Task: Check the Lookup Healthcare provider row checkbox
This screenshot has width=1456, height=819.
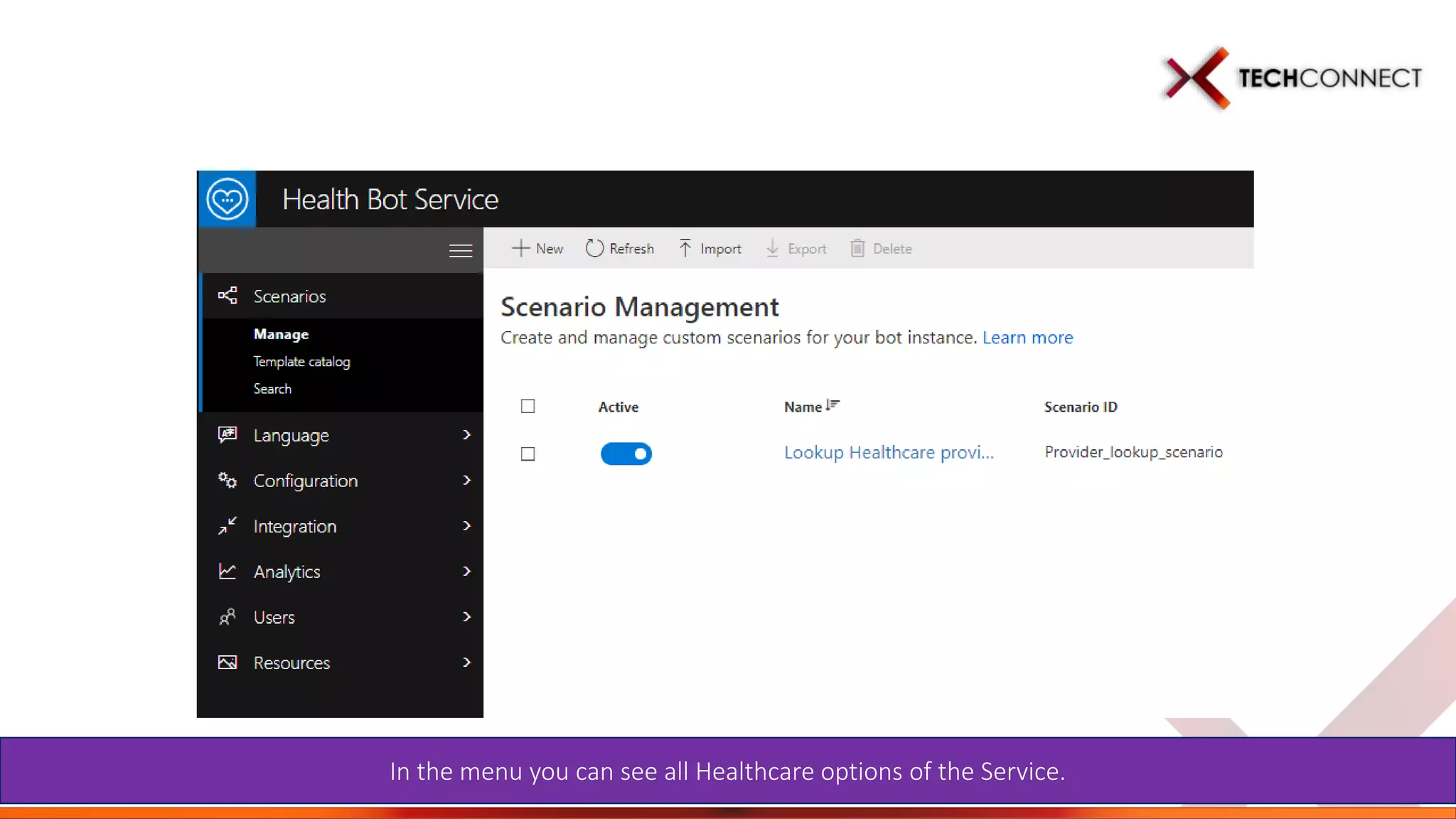Action: pyautogui.click(x=528, y=454)
